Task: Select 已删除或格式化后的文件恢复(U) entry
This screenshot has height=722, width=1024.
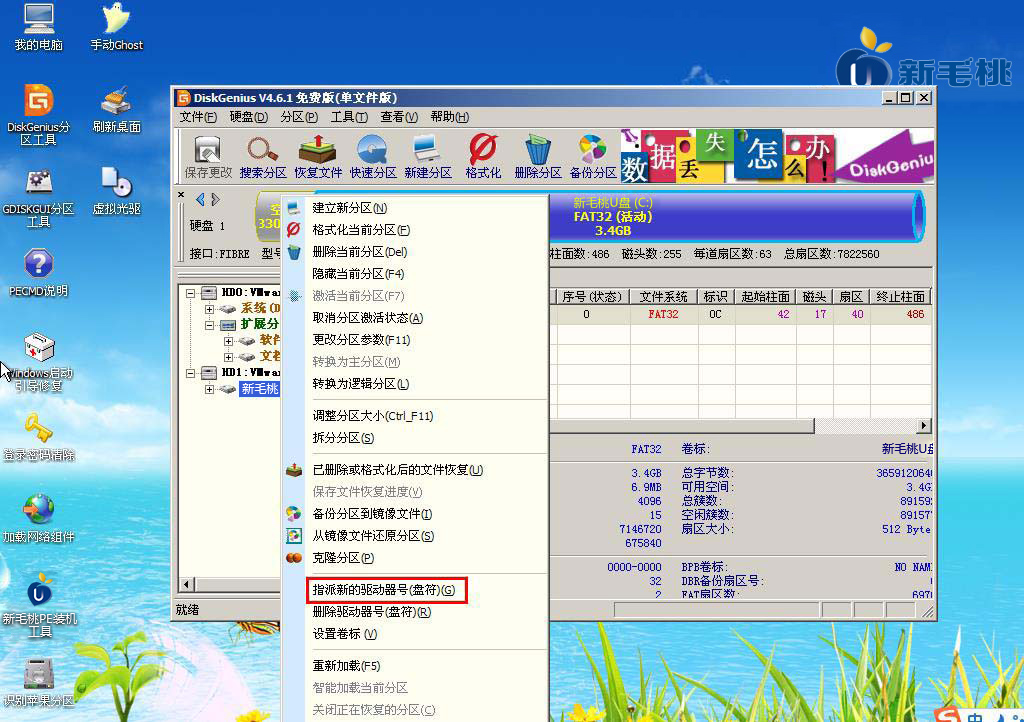Action: click(x=415, y=470)
